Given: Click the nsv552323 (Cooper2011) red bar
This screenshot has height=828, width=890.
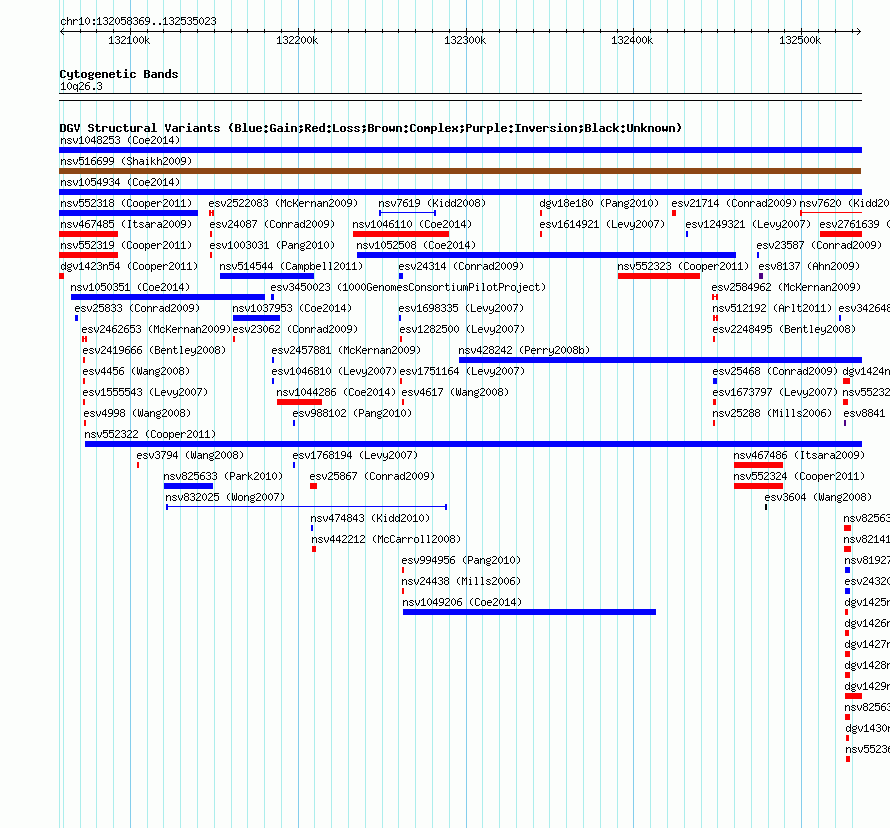Looking at the screenshot, I should [x=659, y=276].
